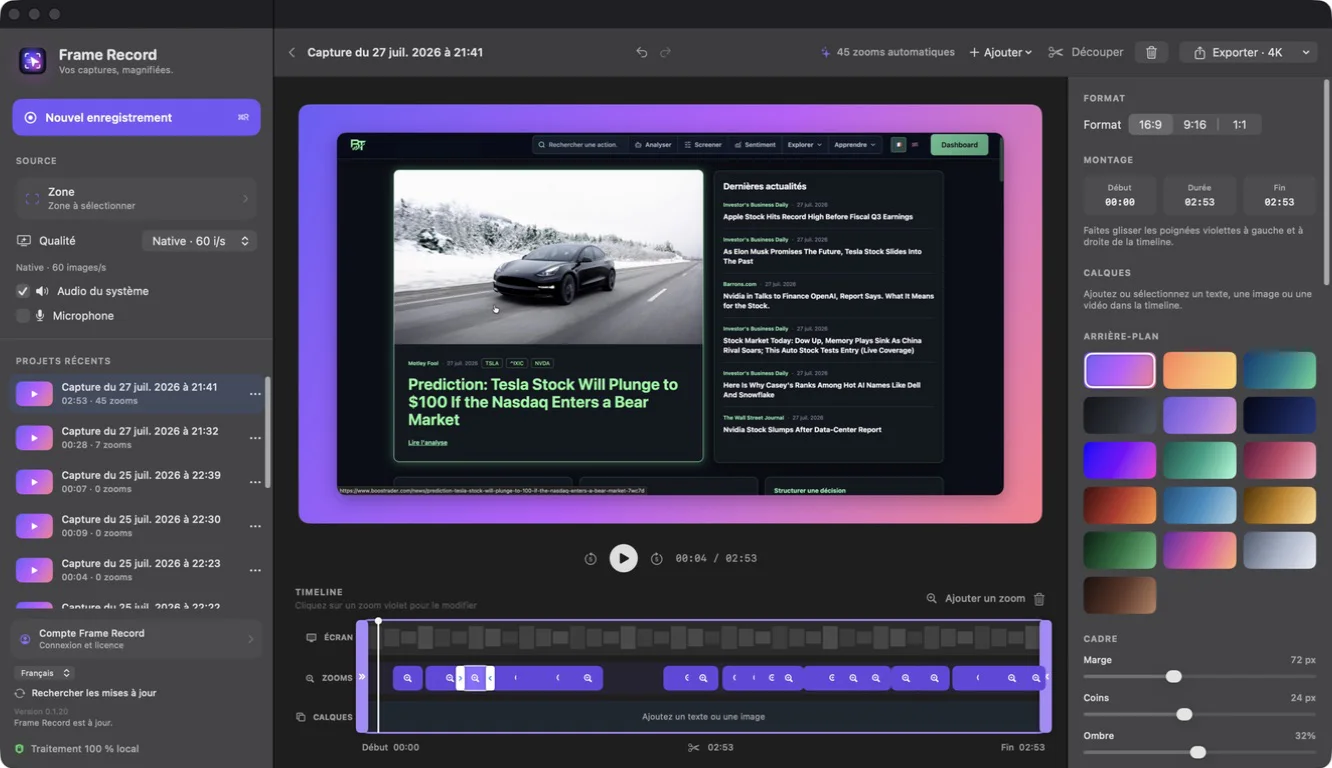Start a Nouvel enregistrement

[136, 117]
